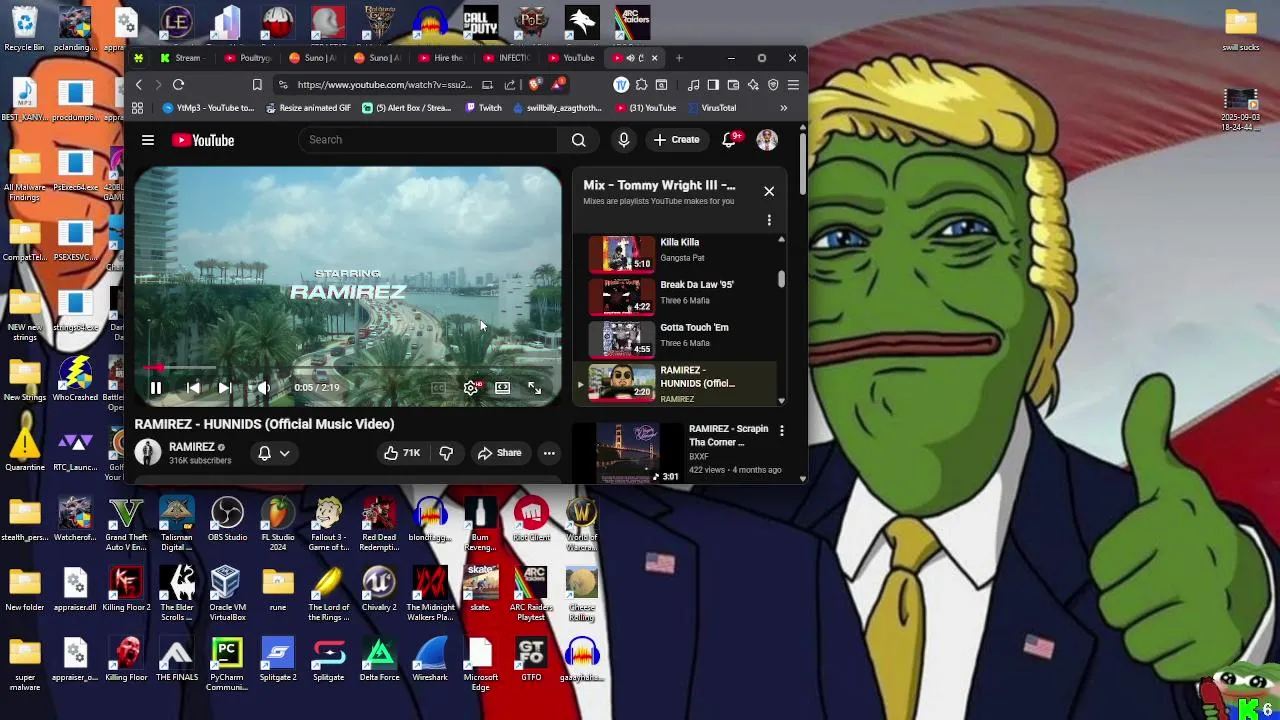Viewport: 1280px width, 720px height.
Task: Switch to the first Suno browser tab
Action: (312, 58)
